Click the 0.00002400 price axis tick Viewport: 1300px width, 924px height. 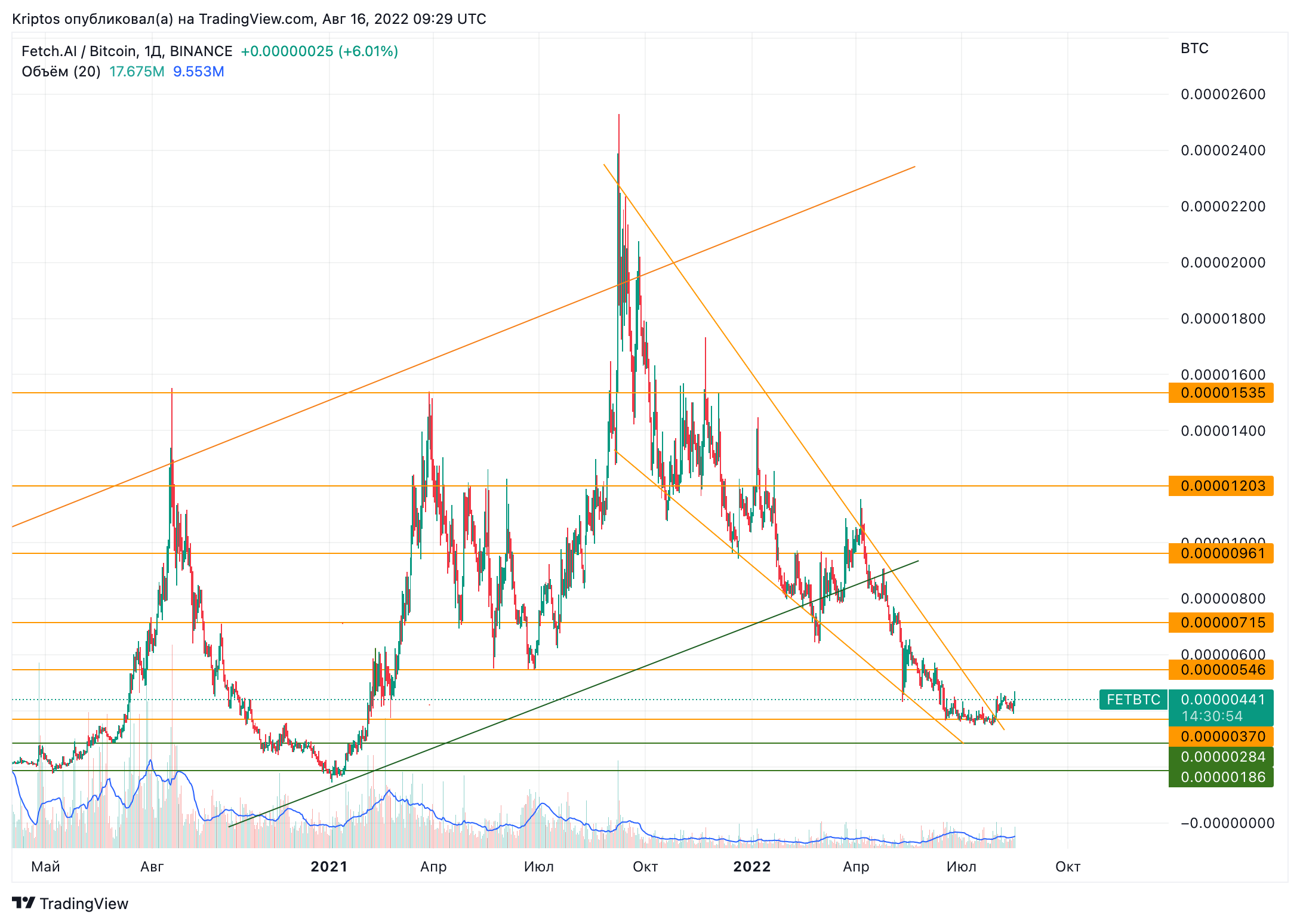(1223, 150)
